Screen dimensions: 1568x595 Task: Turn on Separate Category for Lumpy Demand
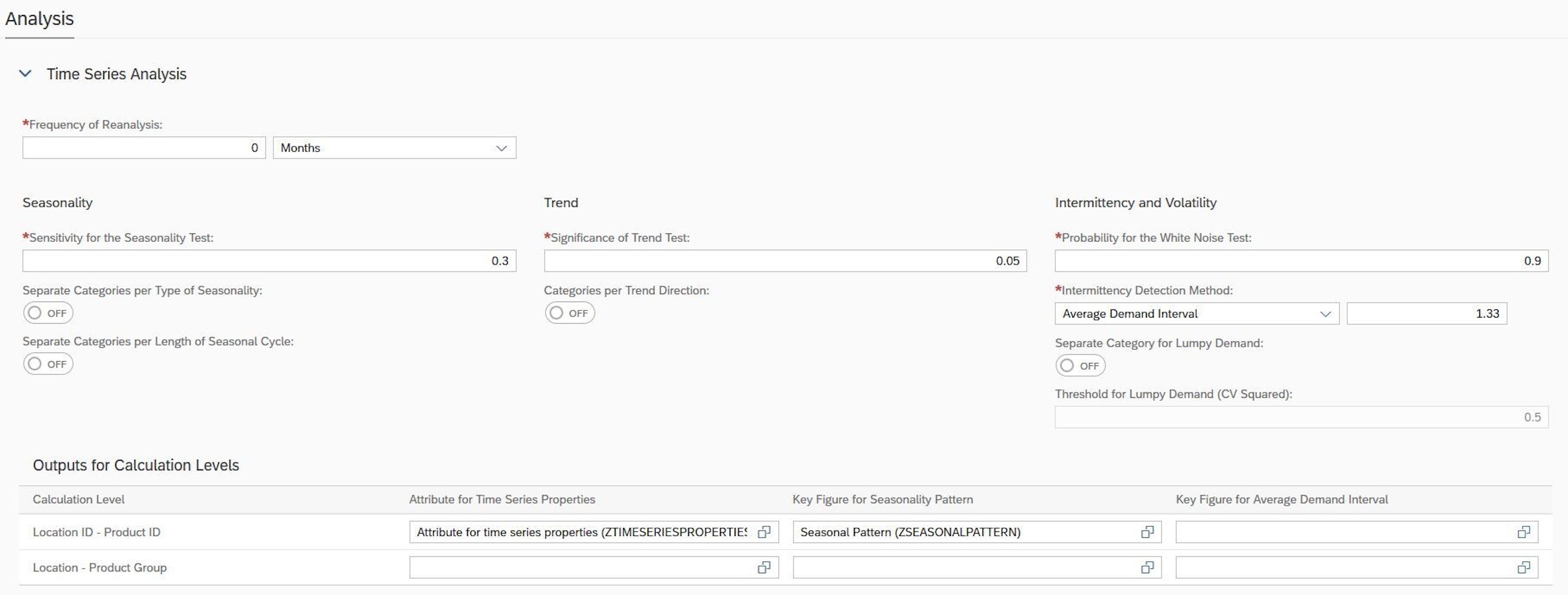click(1080, 366)
